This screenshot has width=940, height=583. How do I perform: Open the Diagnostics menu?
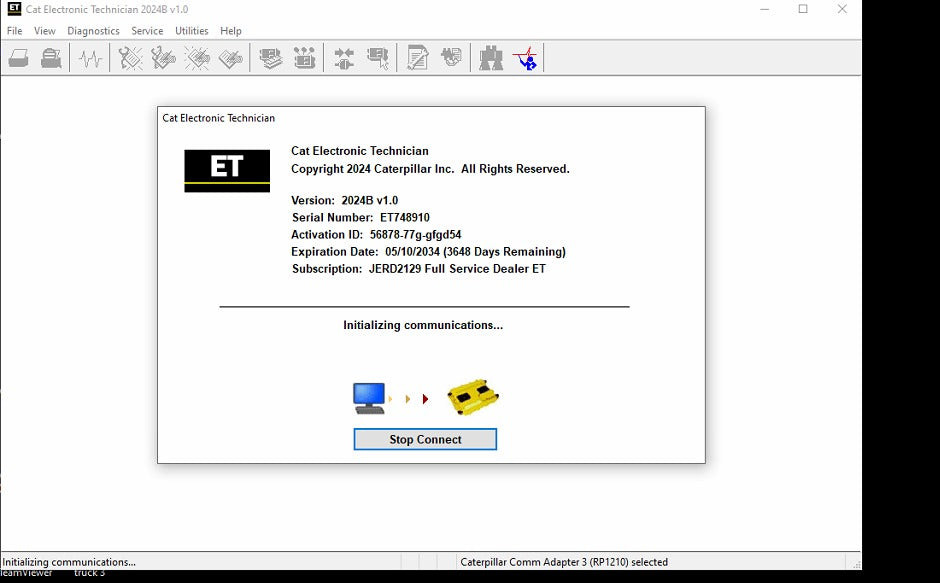(93, 30)
